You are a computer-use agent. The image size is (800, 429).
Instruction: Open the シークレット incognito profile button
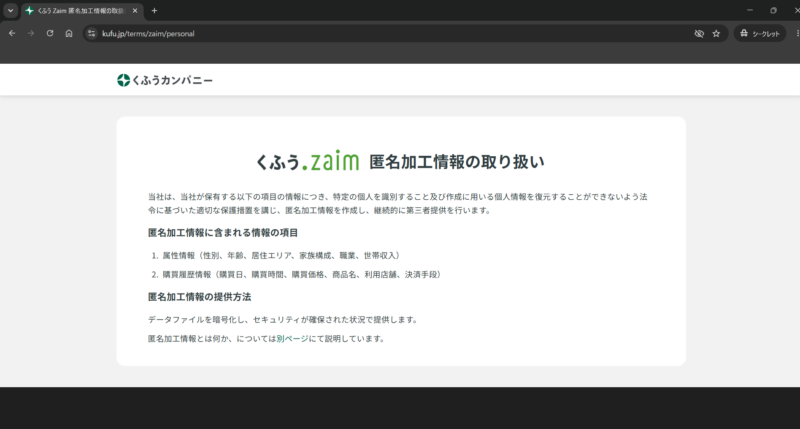pyautogui.click(x=760, y=34)
